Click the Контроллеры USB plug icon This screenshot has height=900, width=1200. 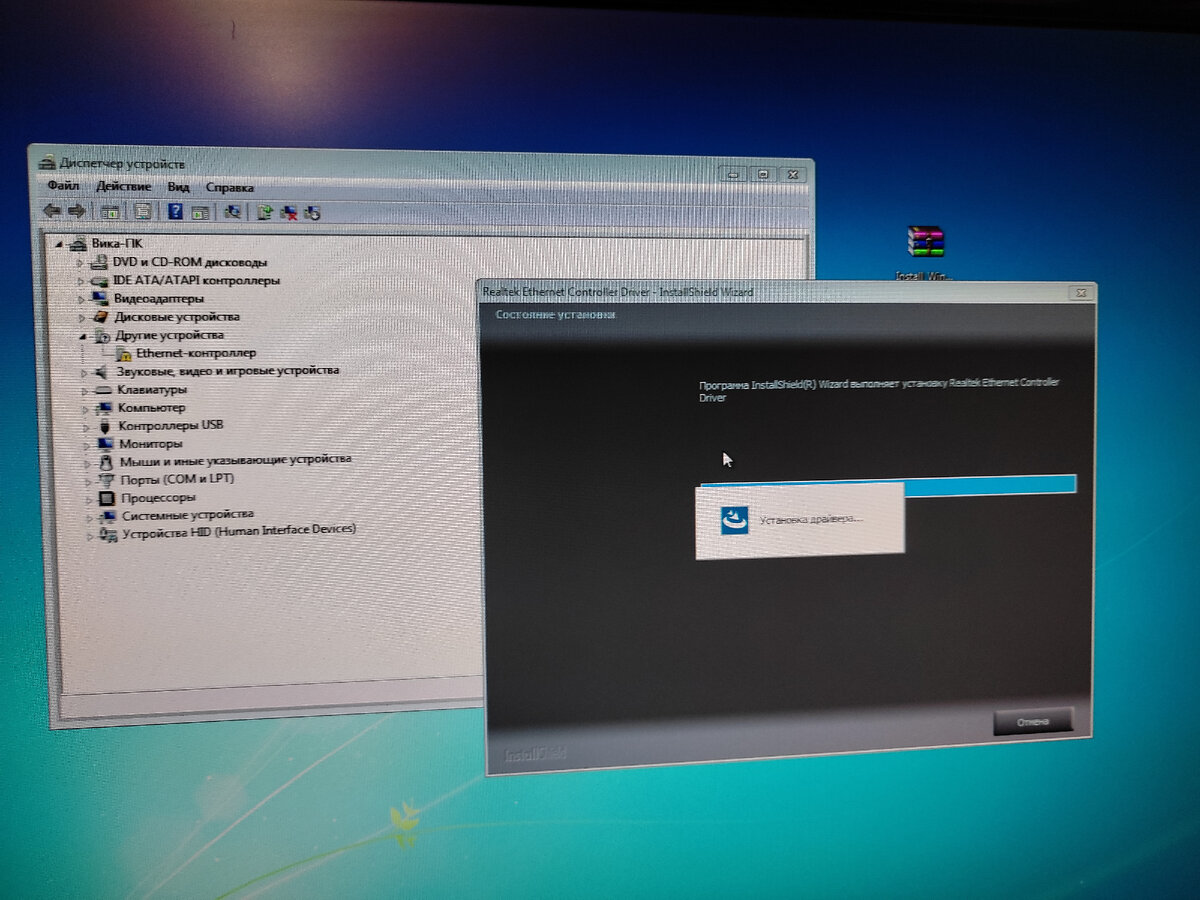pyautogui.click(x=104, y=425)
